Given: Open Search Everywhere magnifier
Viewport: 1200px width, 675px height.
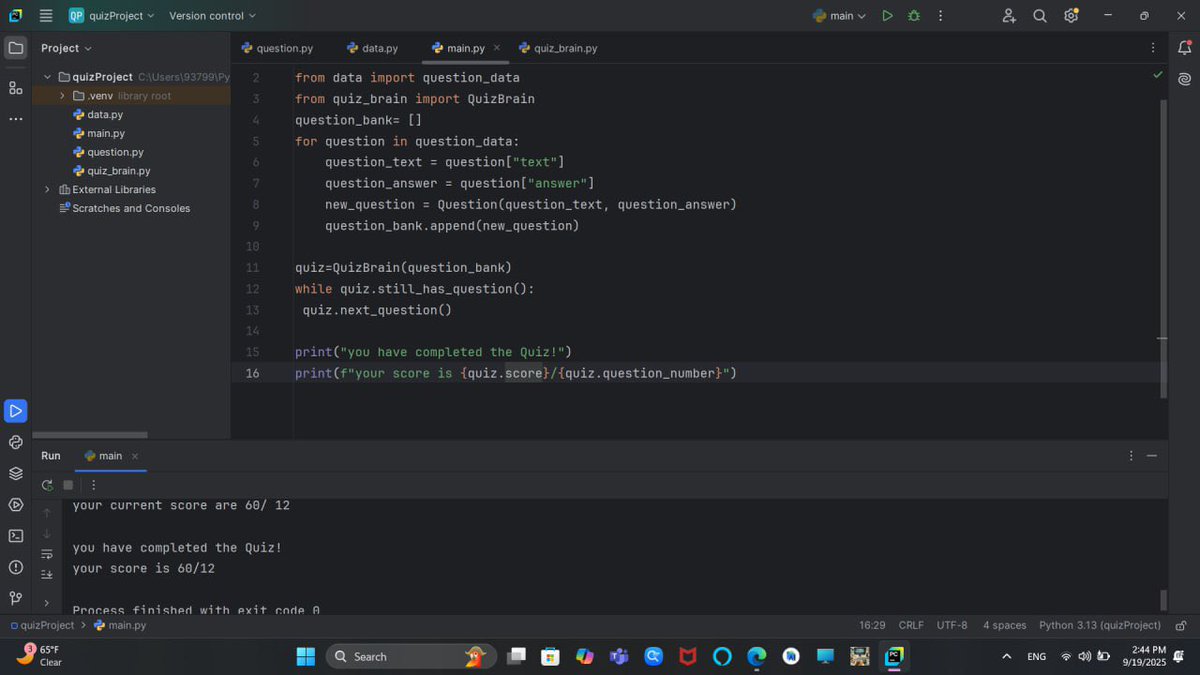Looking at the screenshot, I should click(x=1040, y=16).
